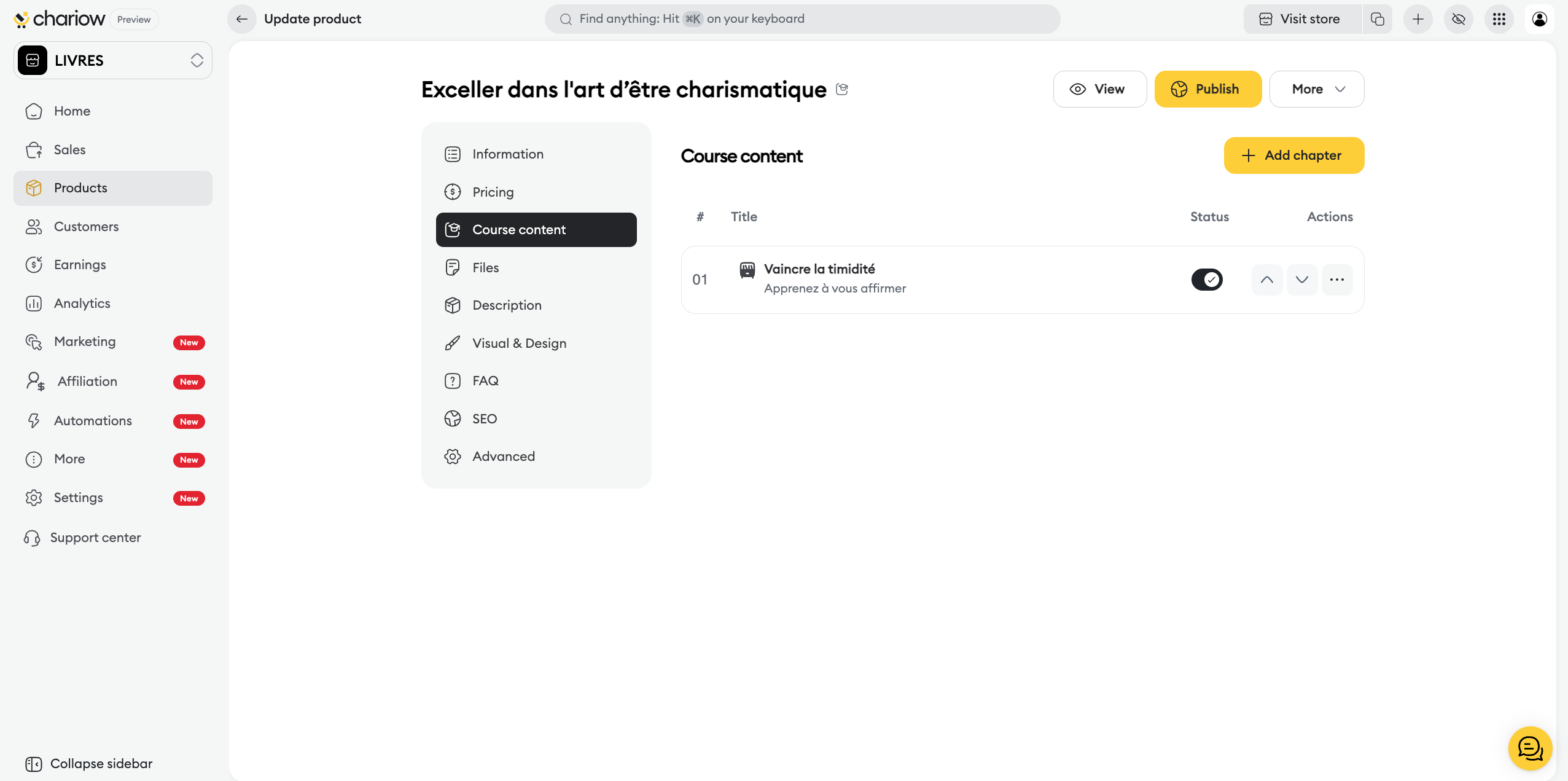Click the yellow Publish button
This screenshot has width=1568, height=781.
[1207, 89]
